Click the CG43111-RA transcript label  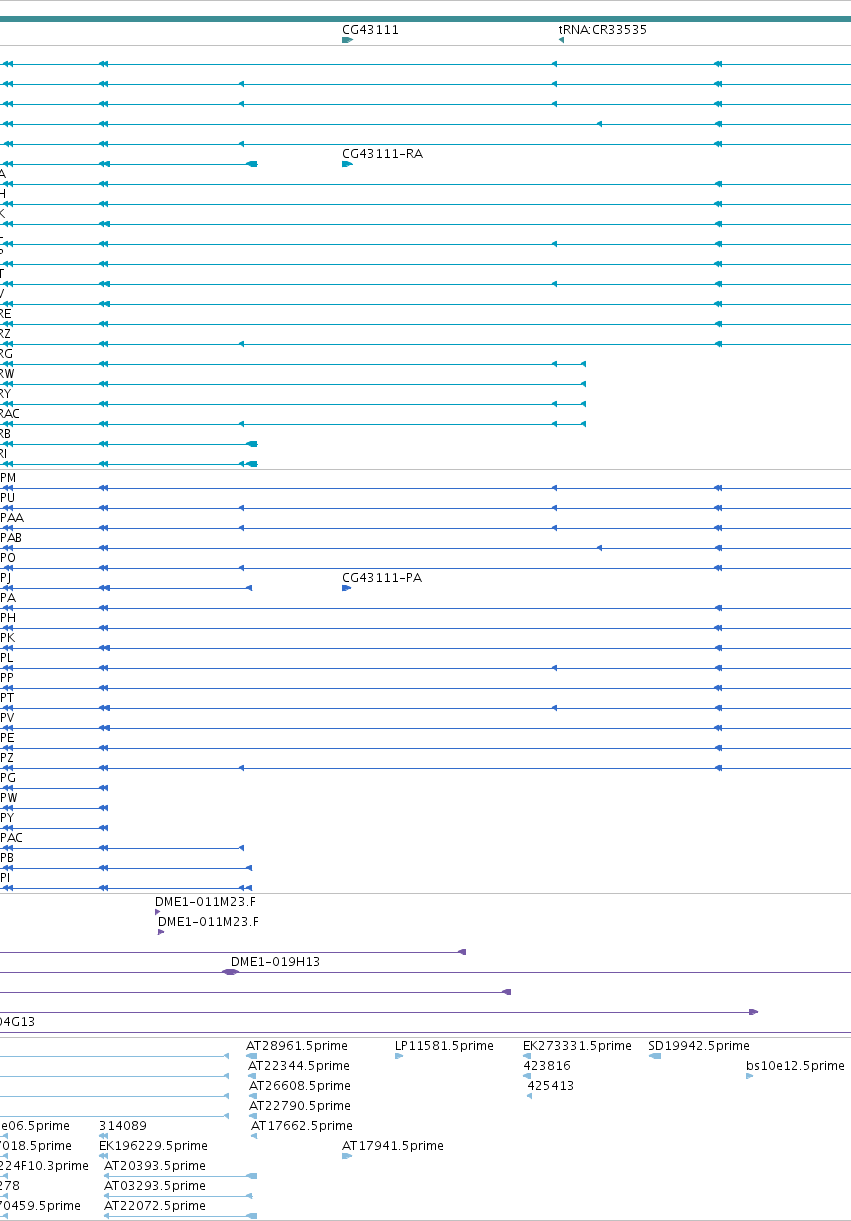click(x=382, y=154)
